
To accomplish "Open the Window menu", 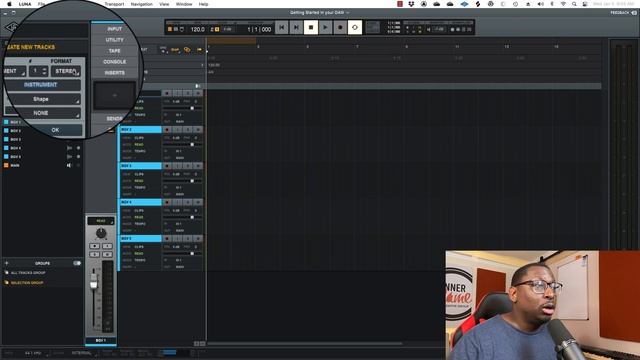I will point(184,4).
